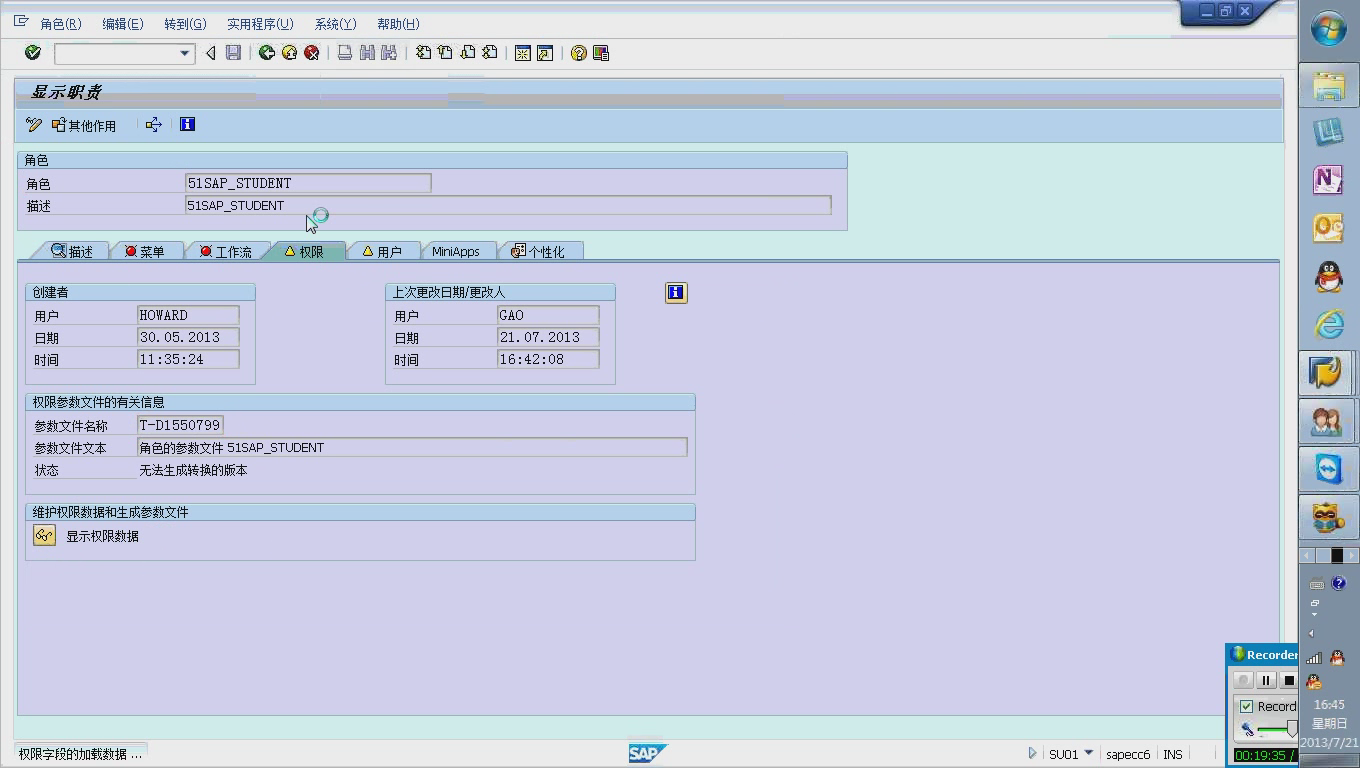Open TeamViewer from the taskbar
Viewport: 1360px width, 768px height.
(x=1328, y=469)
